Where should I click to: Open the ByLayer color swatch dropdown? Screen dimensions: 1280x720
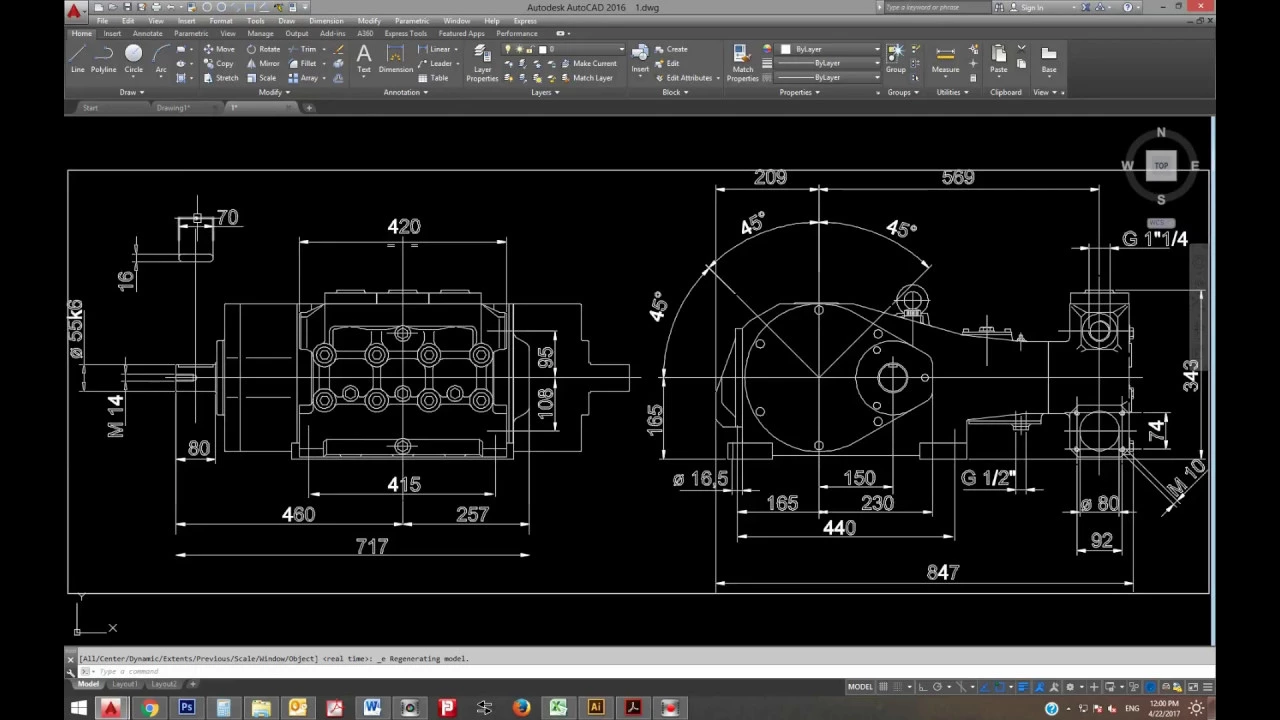pyautogui.click(x=830, y=49)
